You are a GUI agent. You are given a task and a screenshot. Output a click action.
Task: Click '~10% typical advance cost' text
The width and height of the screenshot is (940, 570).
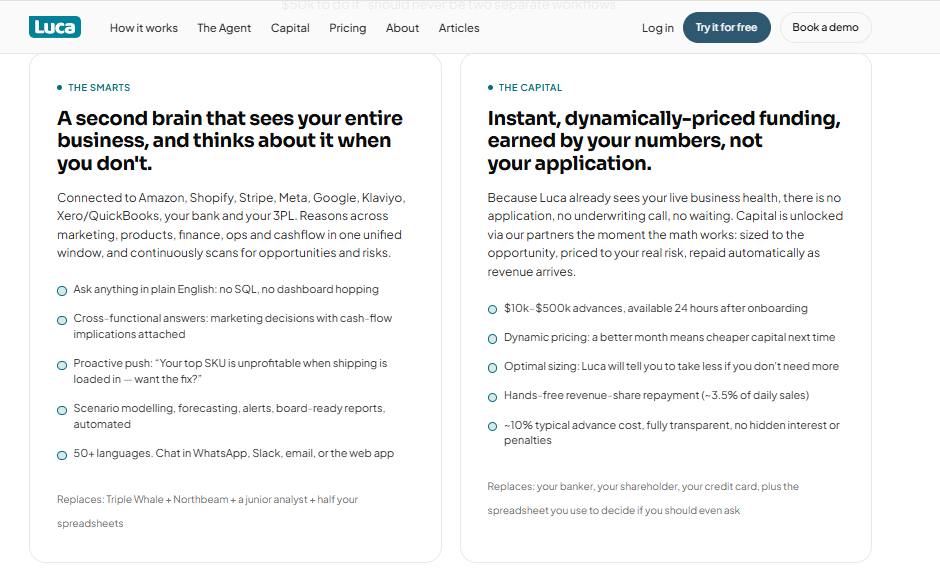point(672,432)
